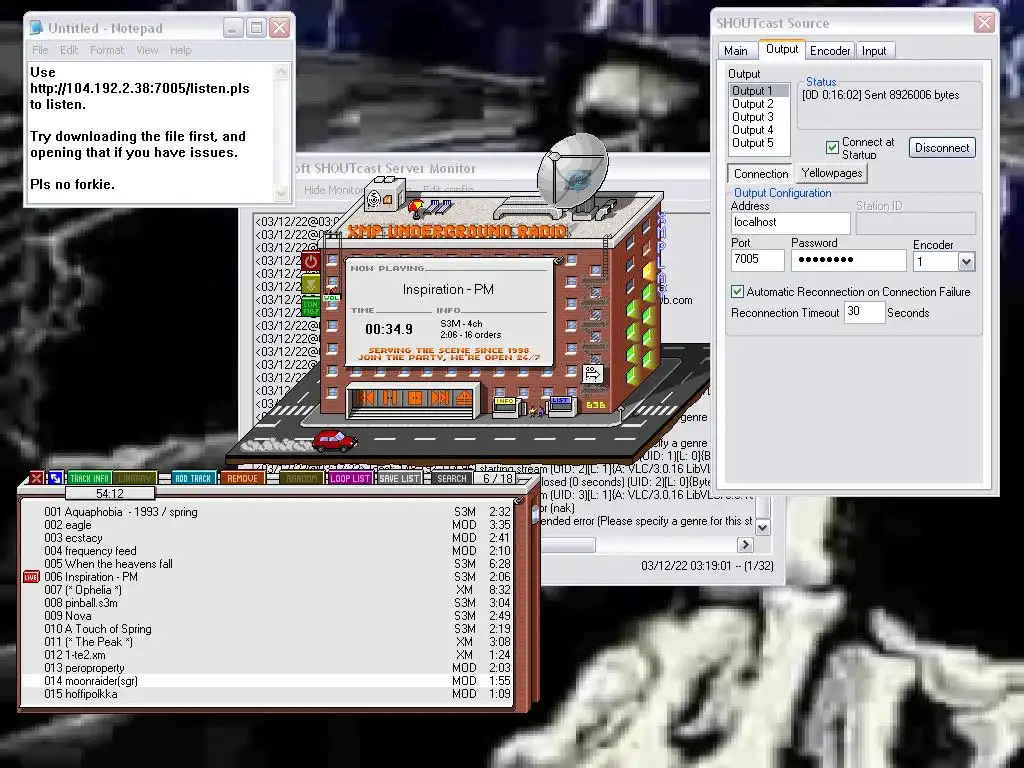Click the Password input field

[x=848, y=260]
